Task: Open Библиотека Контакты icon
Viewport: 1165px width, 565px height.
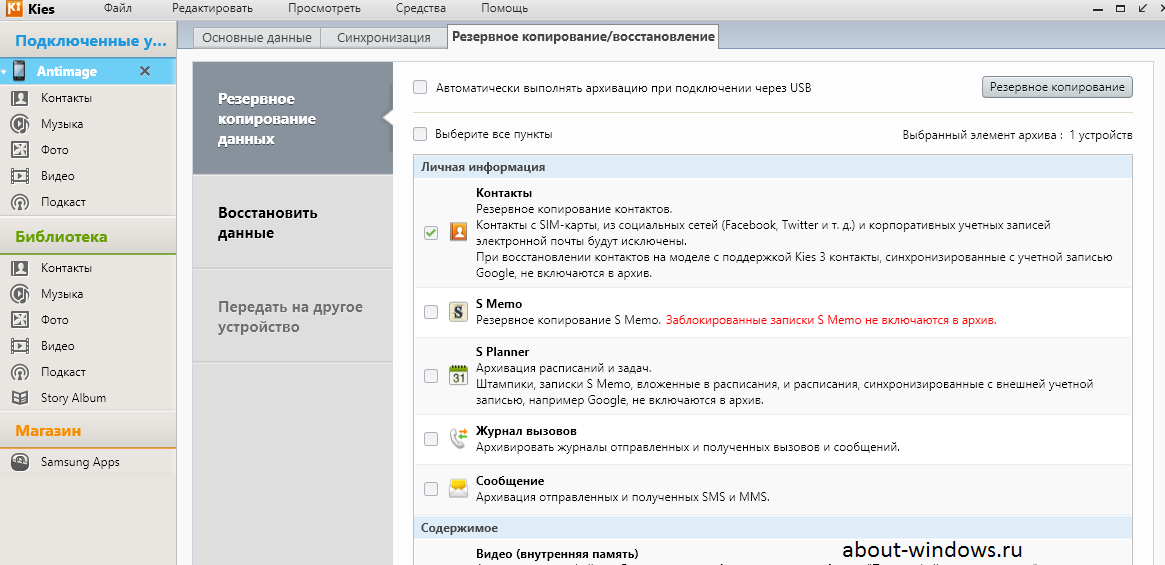Action: point(20,268)
